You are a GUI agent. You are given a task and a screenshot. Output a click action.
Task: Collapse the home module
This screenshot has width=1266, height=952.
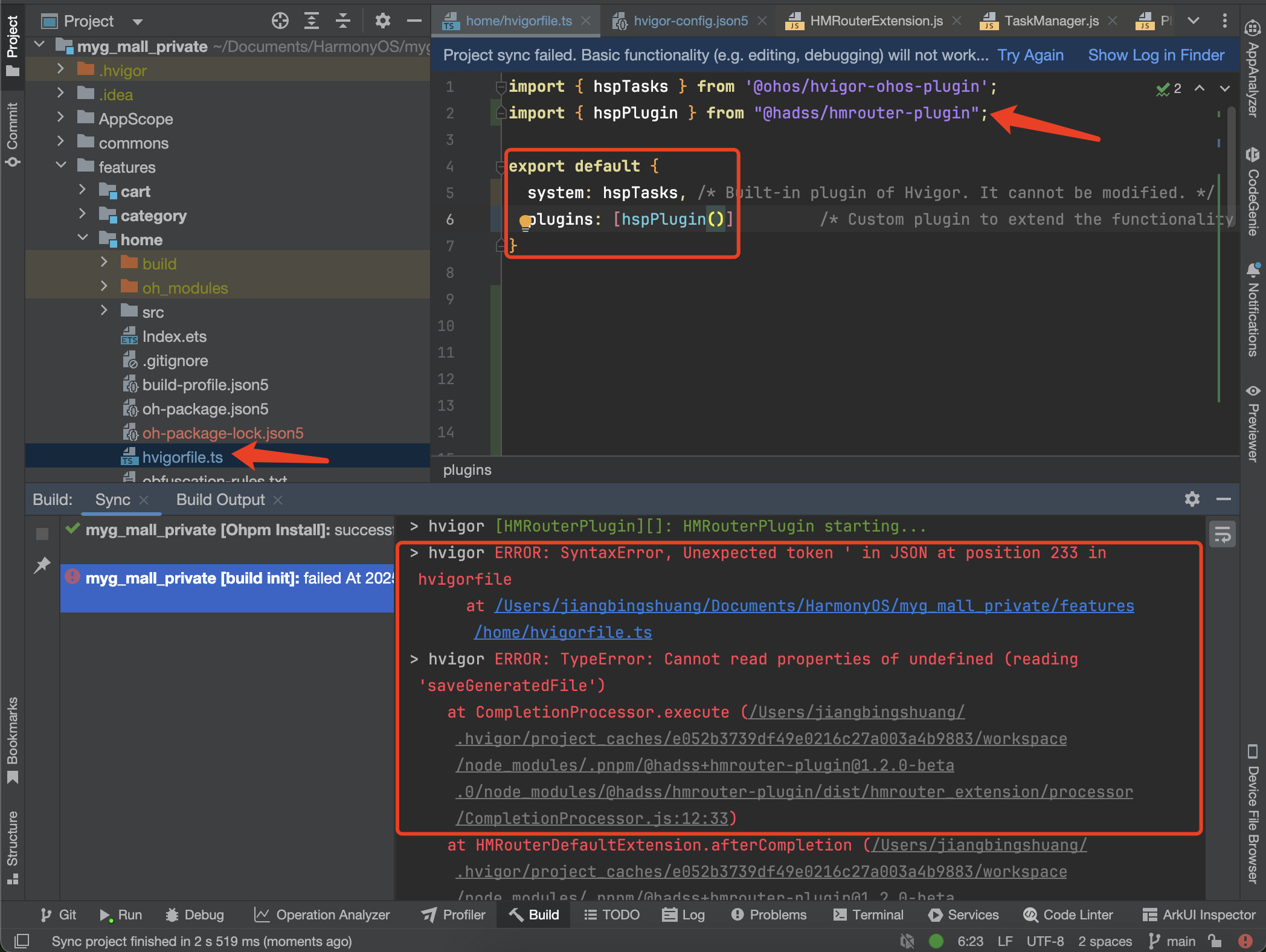pos(82,238)
